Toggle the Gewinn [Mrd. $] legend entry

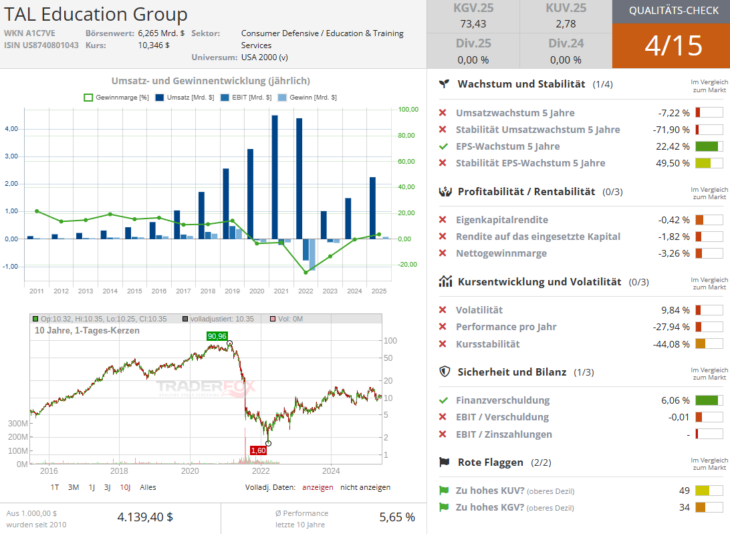pyautogui.click(x=307, y=97)
